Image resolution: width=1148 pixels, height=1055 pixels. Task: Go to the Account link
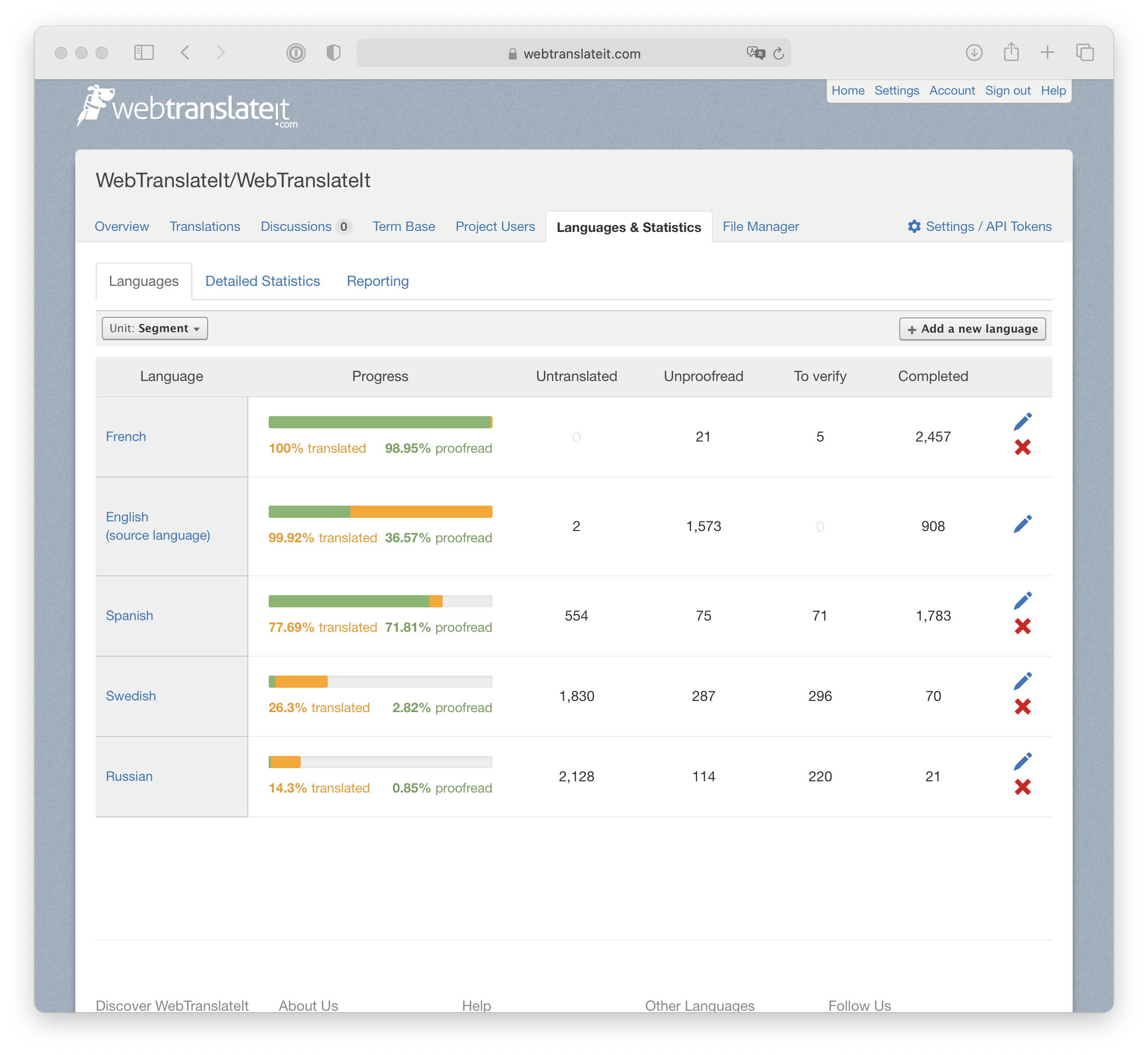(952, 90)
